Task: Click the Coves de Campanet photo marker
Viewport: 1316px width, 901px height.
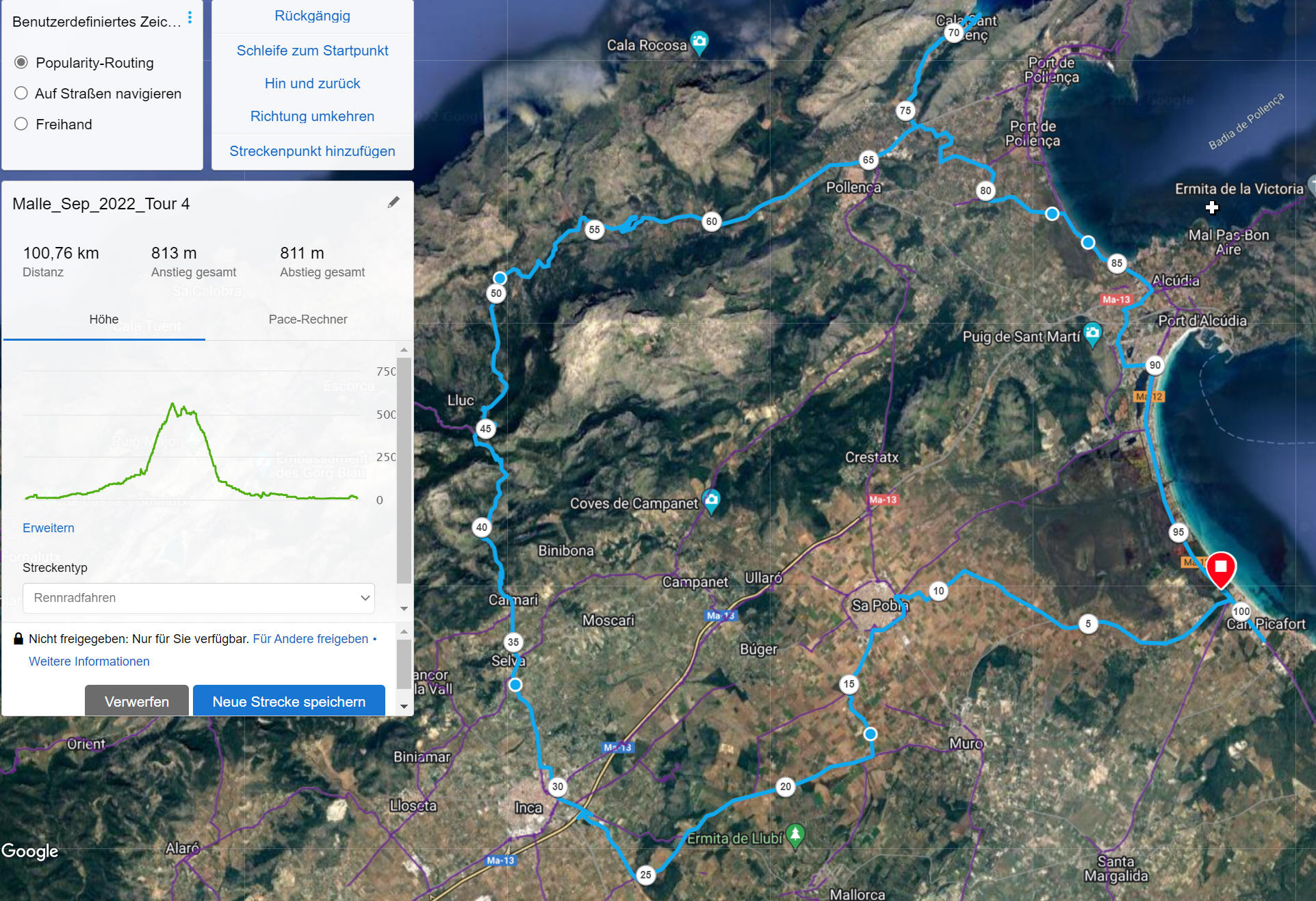Action: 711,499
